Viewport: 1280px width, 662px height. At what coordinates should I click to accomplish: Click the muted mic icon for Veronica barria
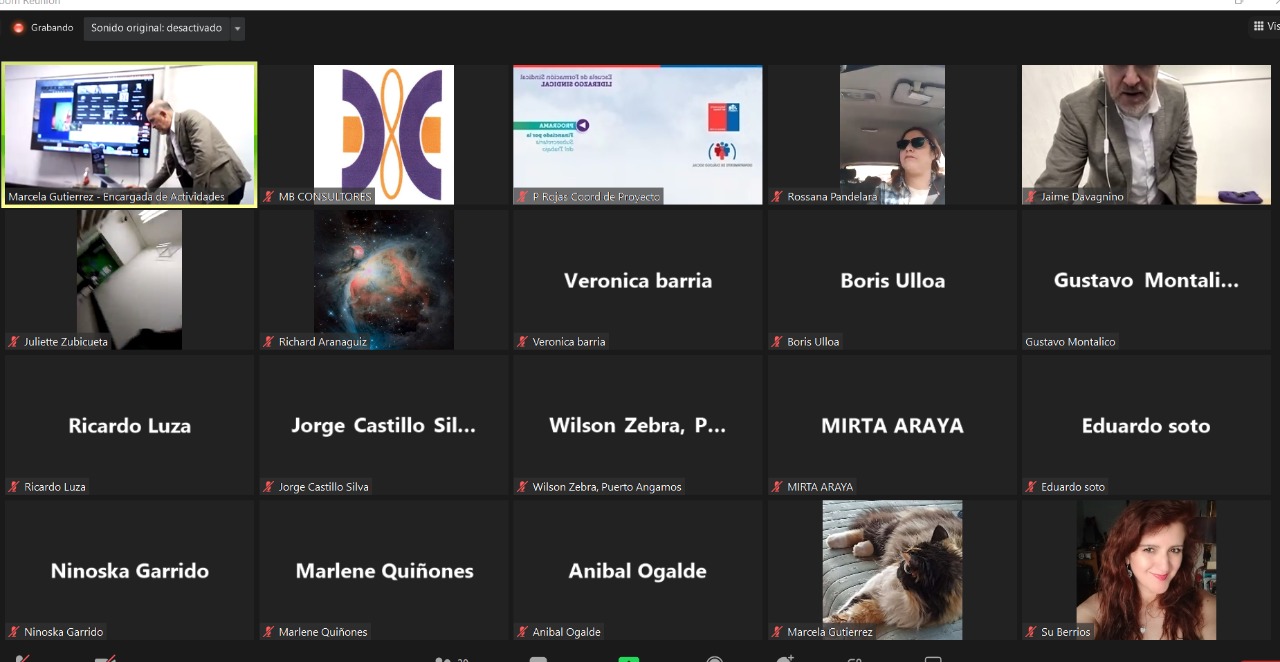click(x=523, y=342)
